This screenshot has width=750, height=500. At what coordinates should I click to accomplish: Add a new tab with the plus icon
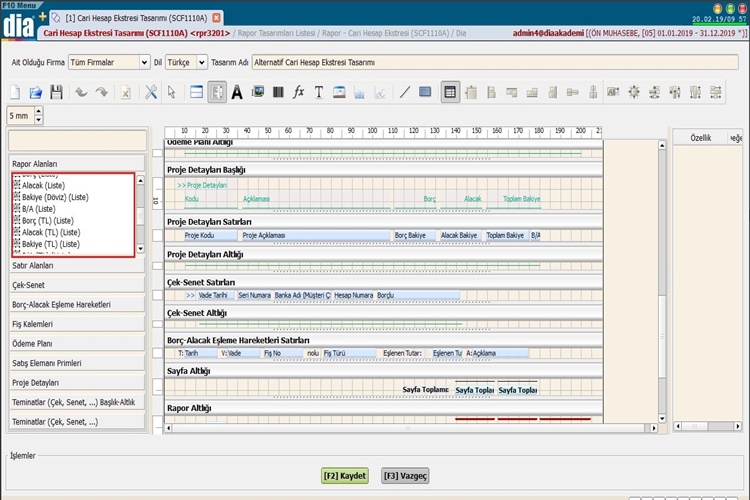[43, 17]
